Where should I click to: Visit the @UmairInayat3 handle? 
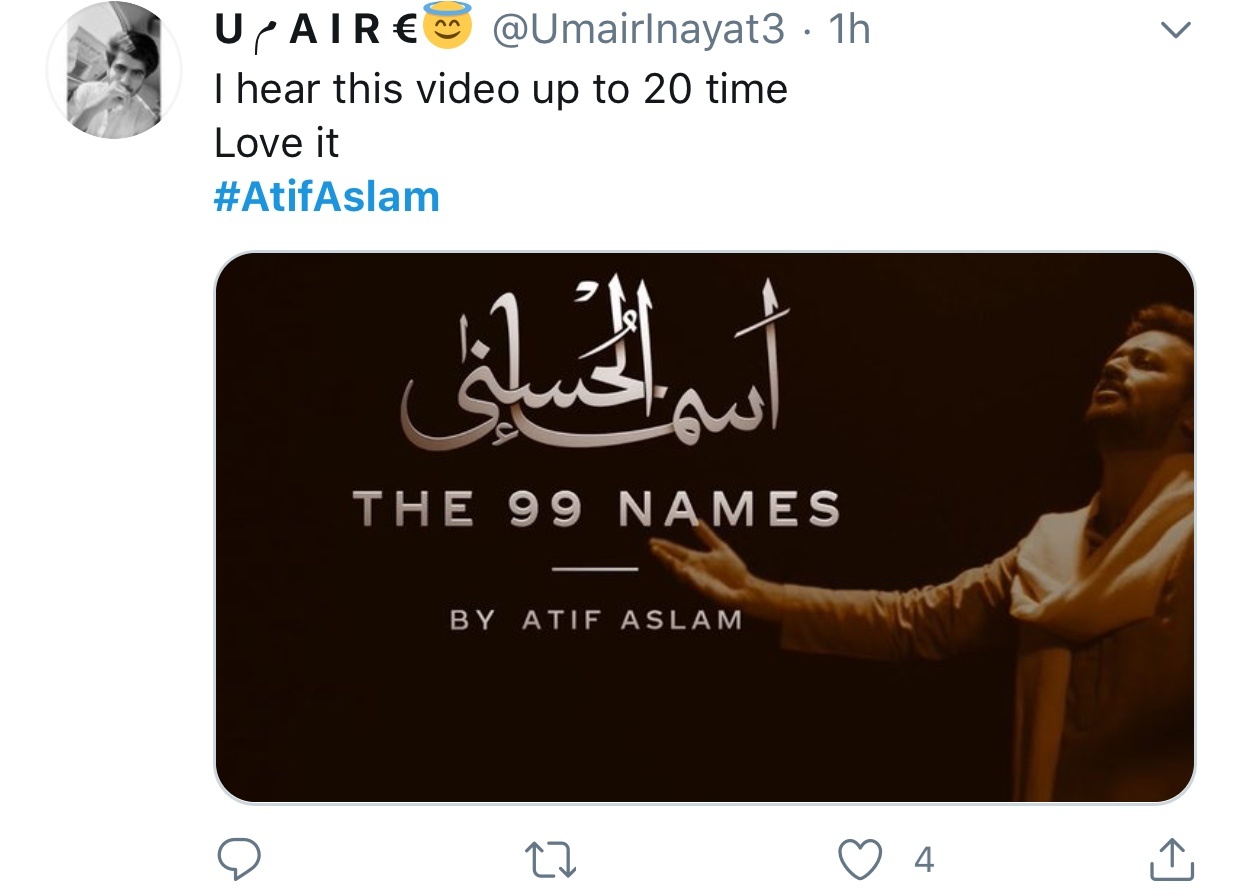click(x=636, y=31)
